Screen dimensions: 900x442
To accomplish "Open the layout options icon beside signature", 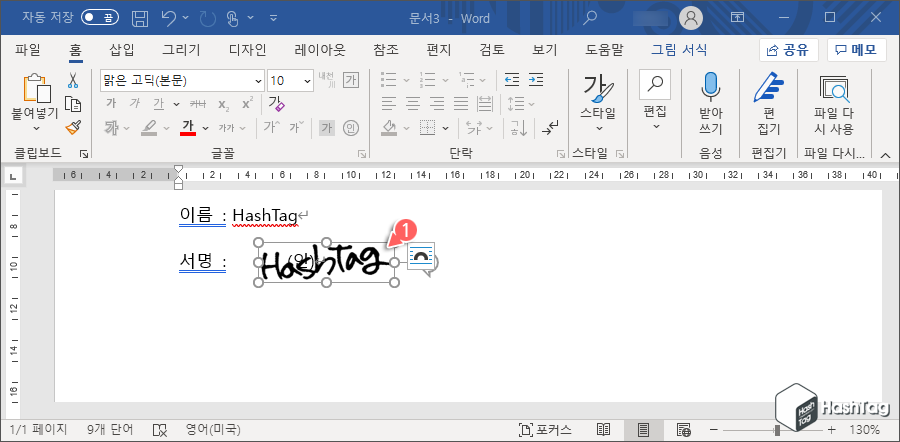I will (421, 257).
